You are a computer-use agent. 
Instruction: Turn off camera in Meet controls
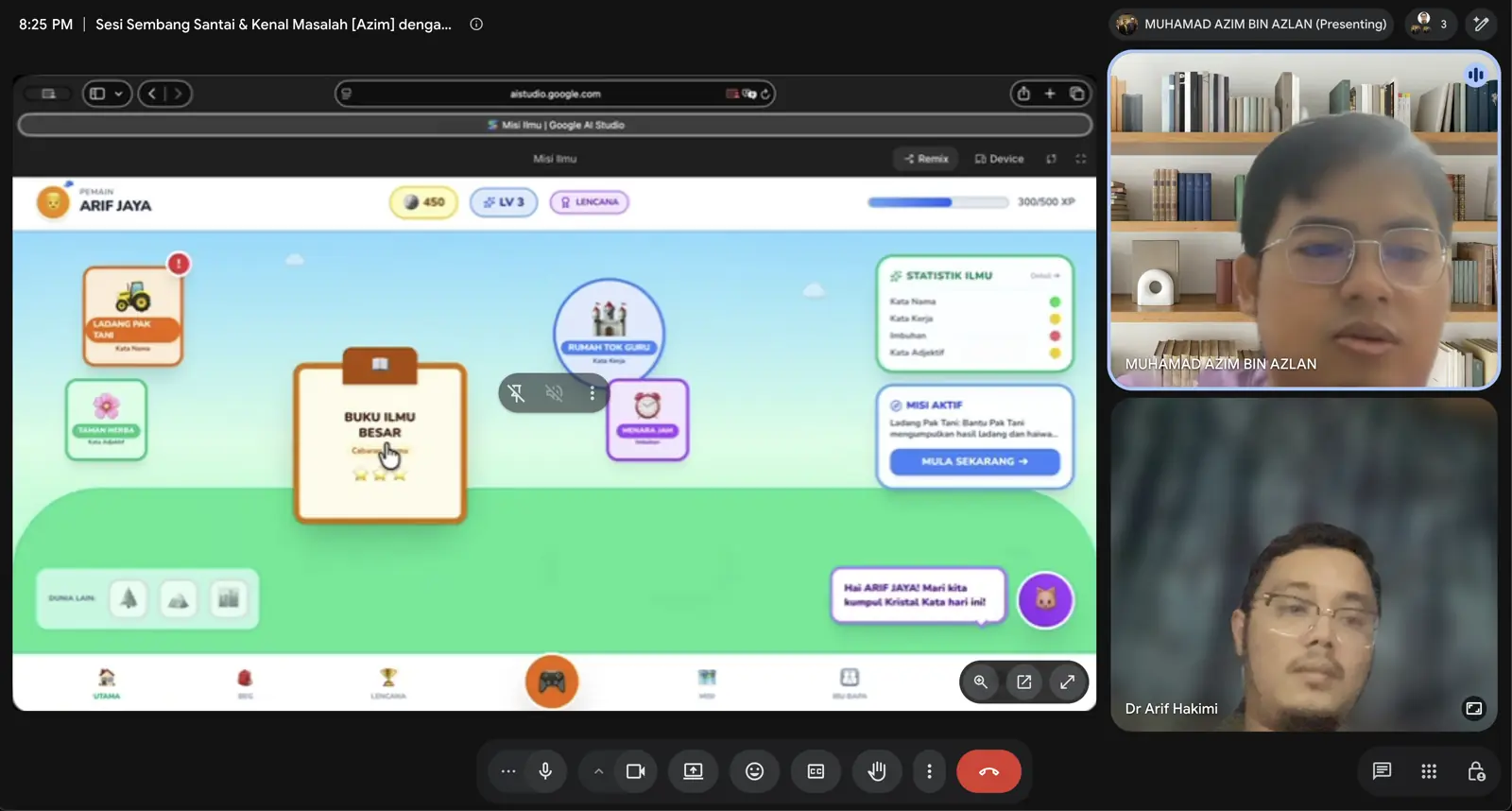(636, 771)
